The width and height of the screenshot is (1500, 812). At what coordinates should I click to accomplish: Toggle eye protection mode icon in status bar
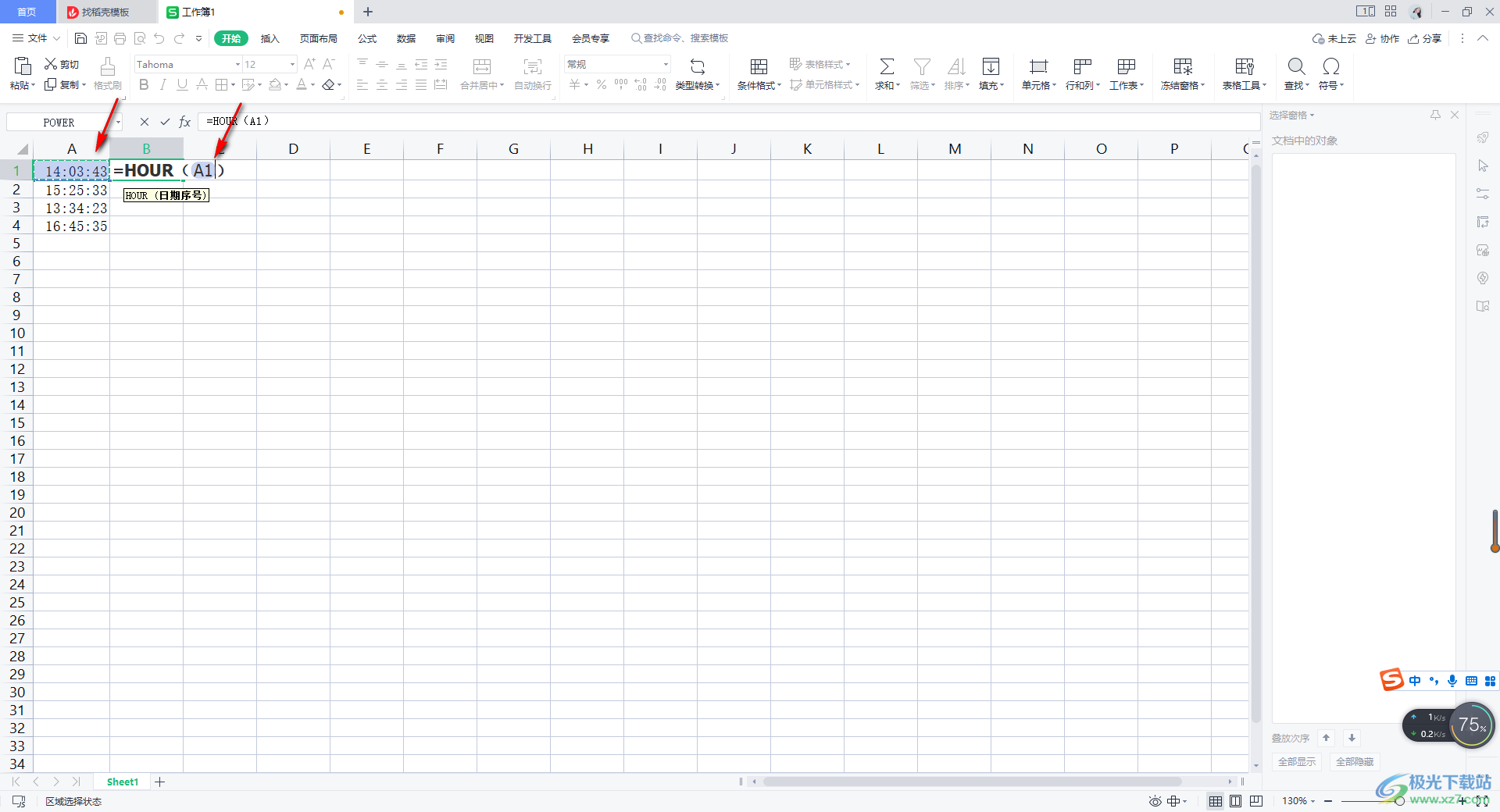click(1155, 801)
